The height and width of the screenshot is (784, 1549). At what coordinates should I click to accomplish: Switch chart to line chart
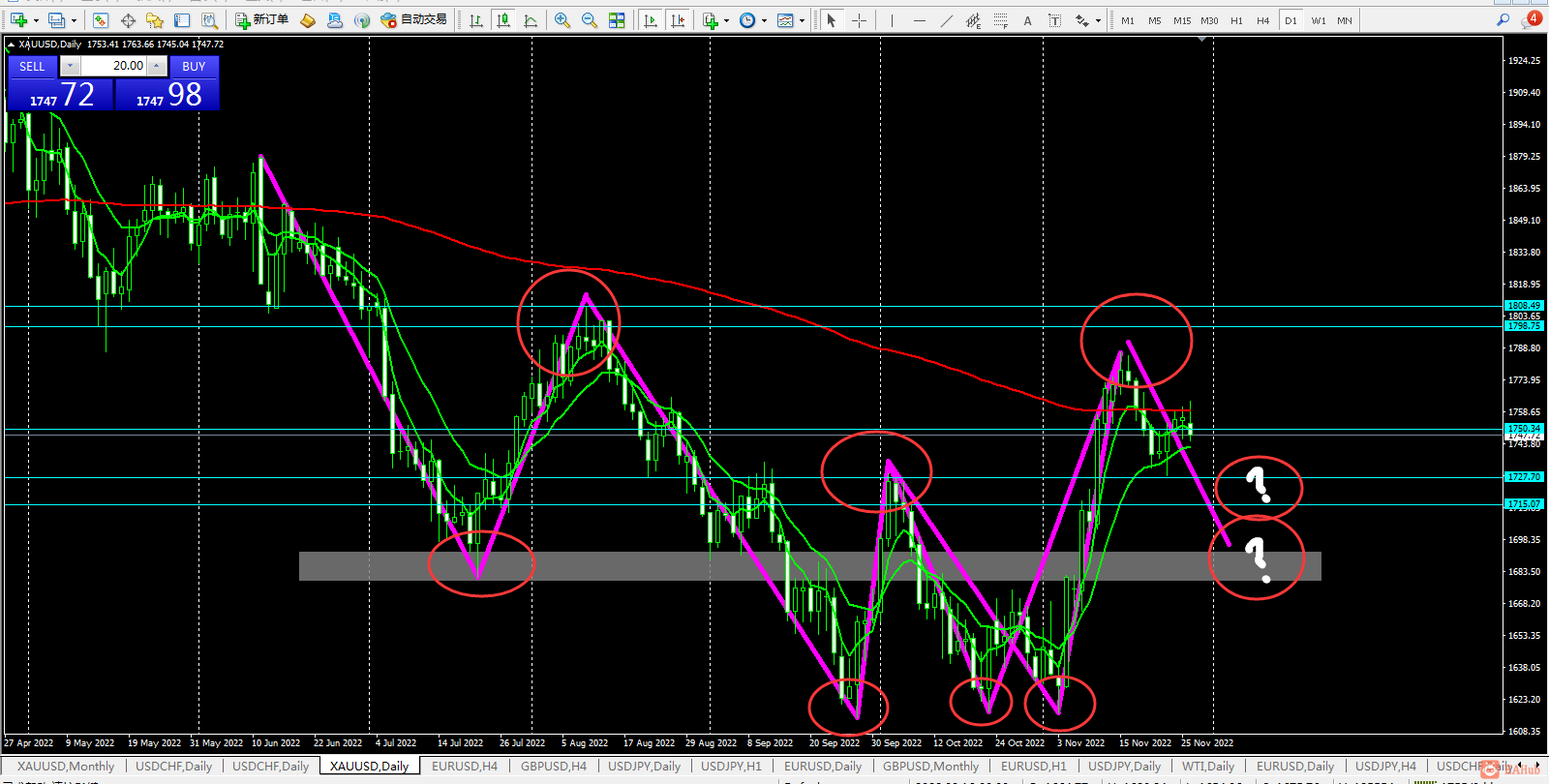[x=531, y=20]
